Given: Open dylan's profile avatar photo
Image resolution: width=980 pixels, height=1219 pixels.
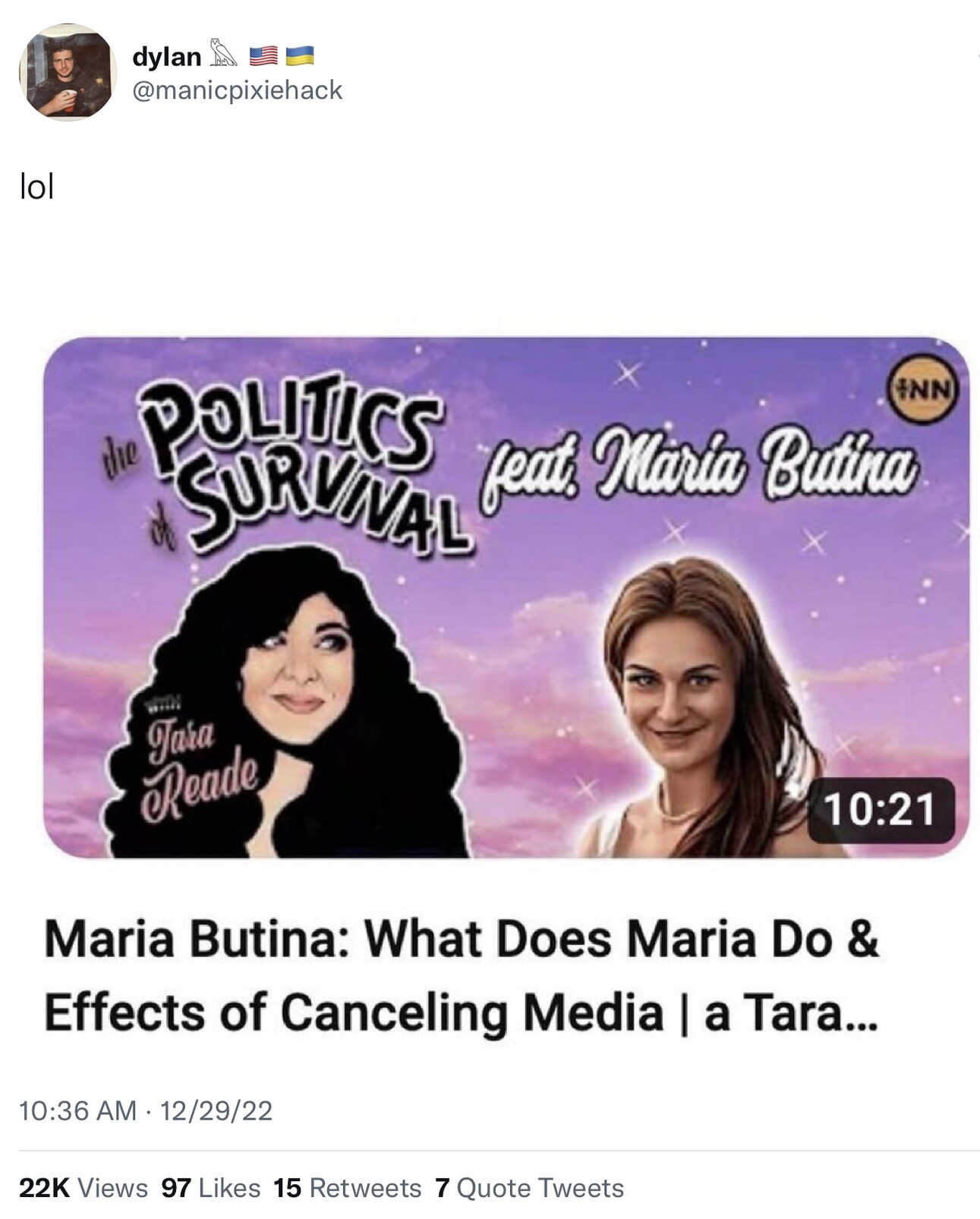Looking at the screenshot, I should tap(68, 72).
